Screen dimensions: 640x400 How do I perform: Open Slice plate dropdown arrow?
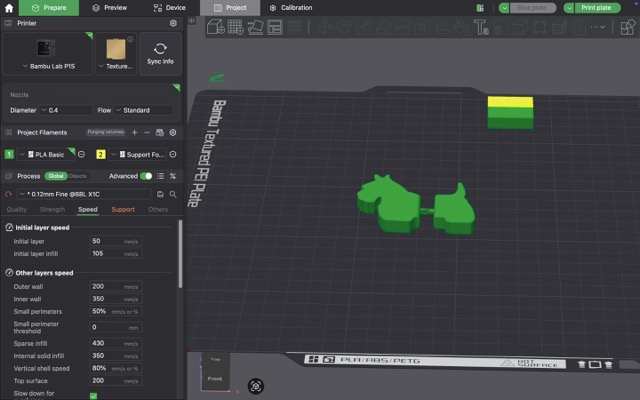[x=504, y=8]
